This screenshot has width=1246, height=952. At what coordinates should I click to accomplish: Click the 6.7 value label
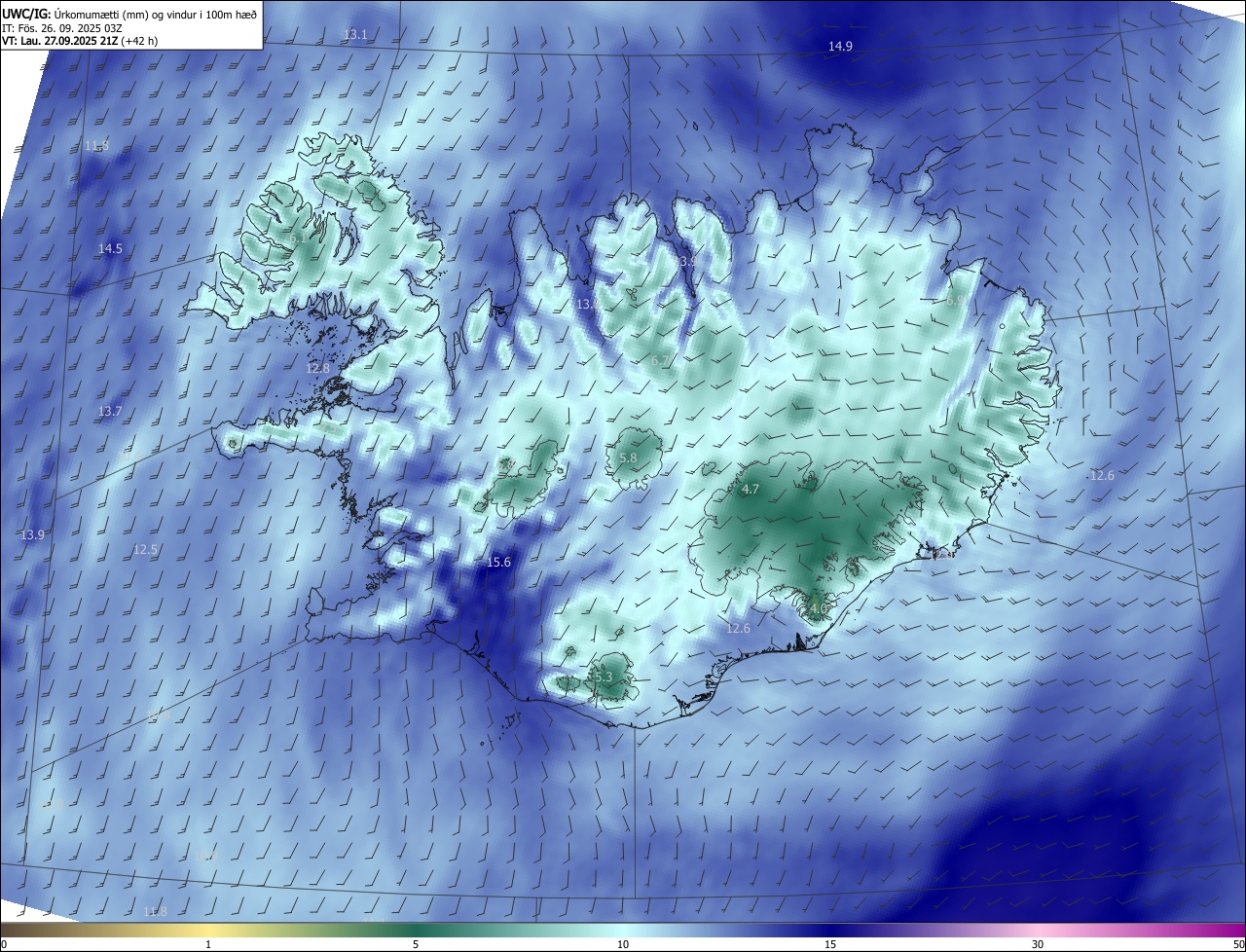[x=660, y=361]
